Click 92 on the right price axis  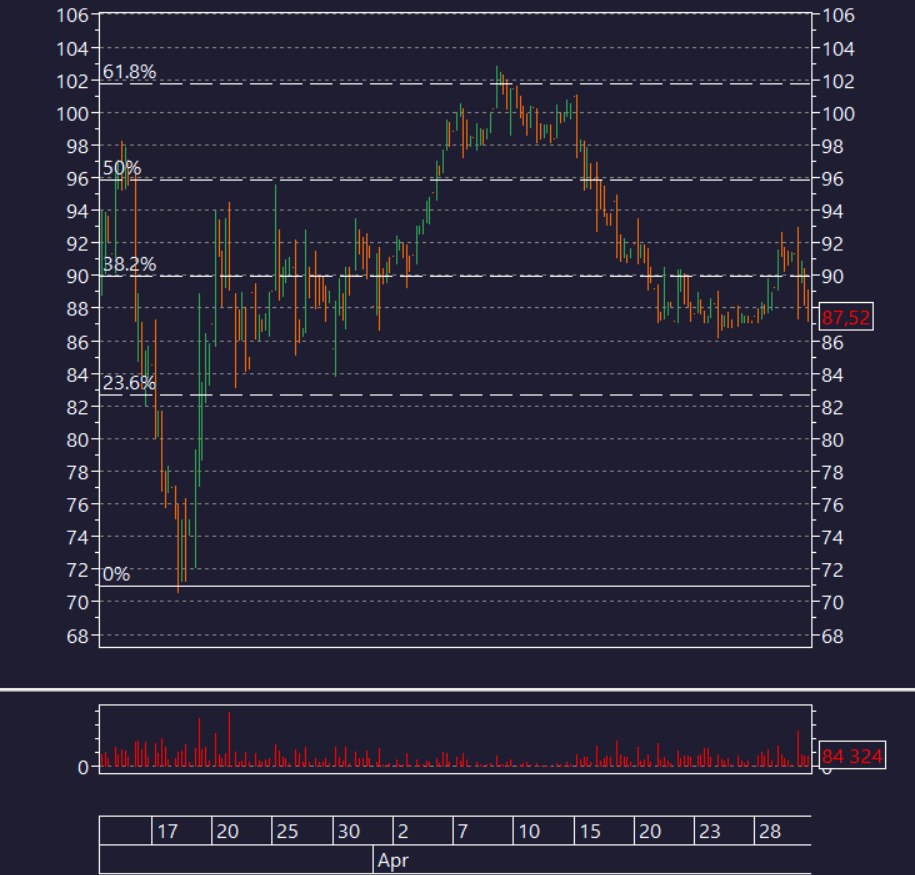[833, 244]
